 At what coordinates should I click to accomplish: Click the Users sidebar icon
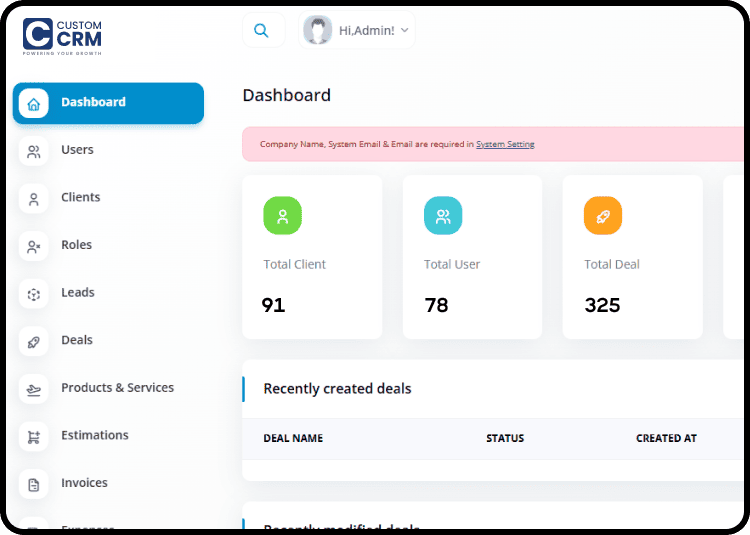(34, 151)
